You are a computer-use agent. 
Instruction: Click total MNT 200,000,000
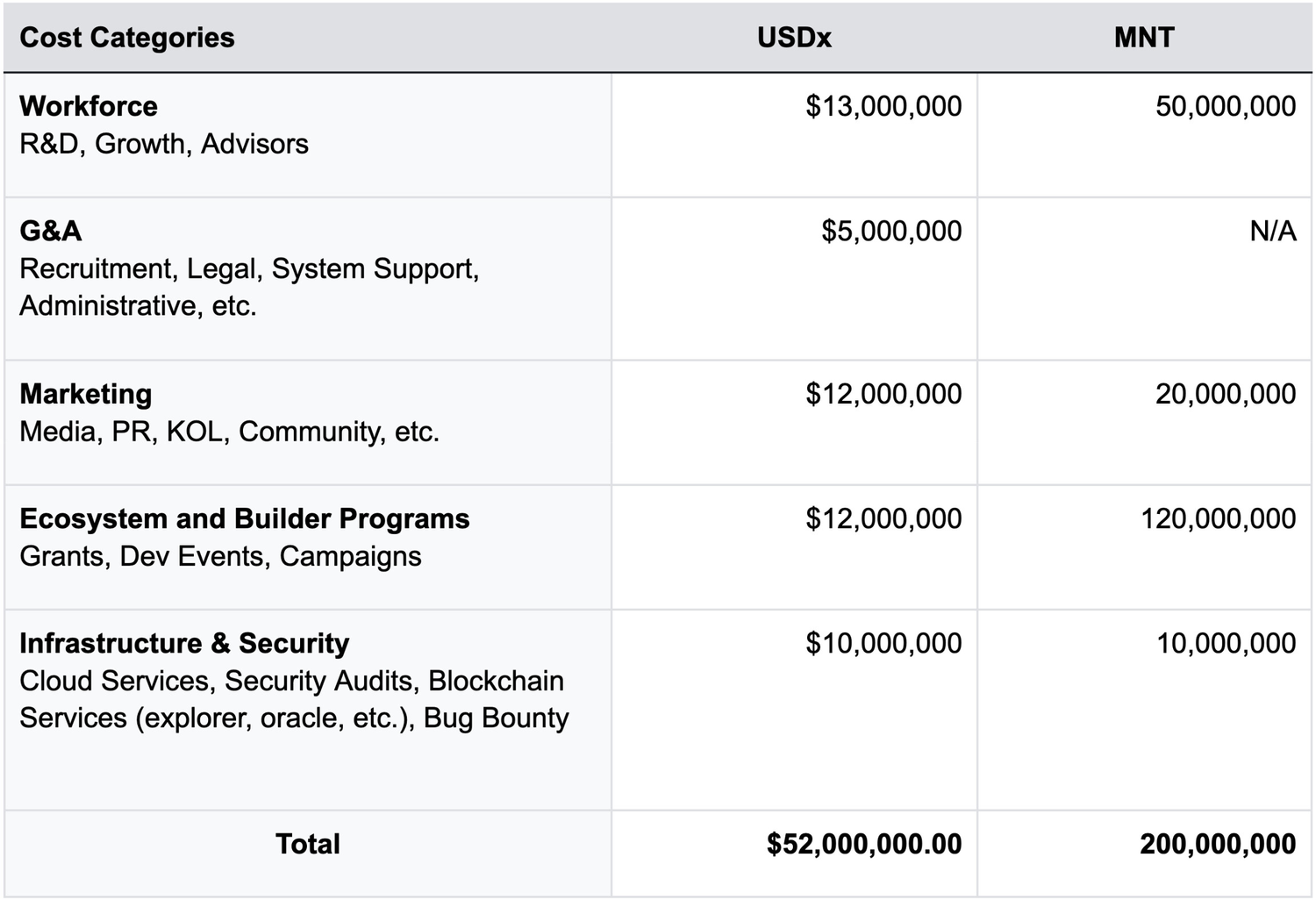click(1218, 844)
